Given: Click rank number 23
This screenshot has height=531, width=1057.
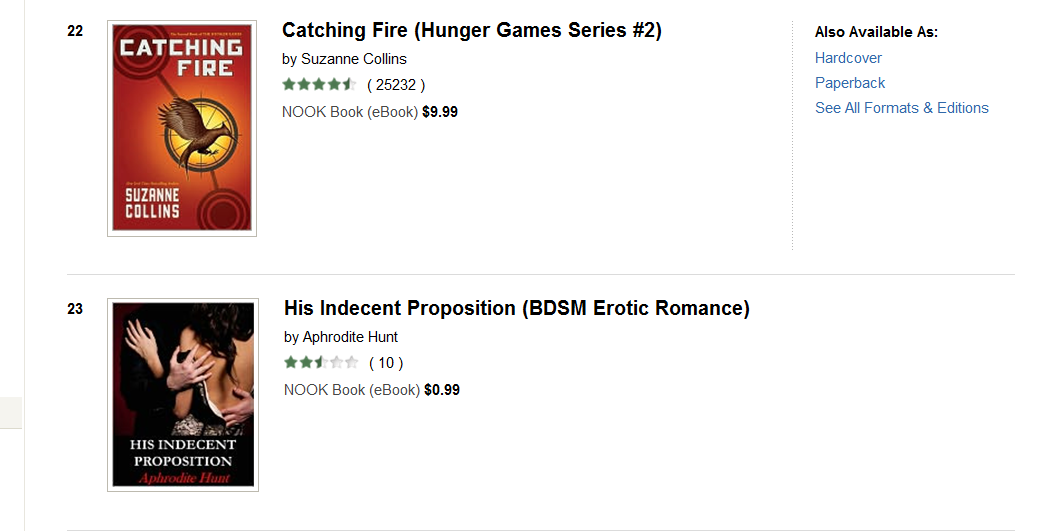Looking at the screenshot, I should [75, 309].
